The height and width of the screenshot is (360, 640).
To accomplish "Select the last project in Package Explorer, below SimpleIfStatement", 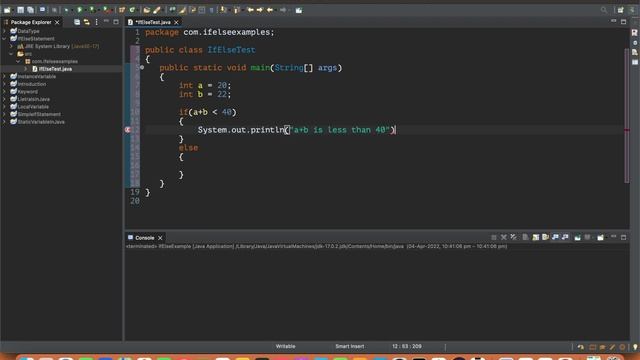I will [41, 122].
